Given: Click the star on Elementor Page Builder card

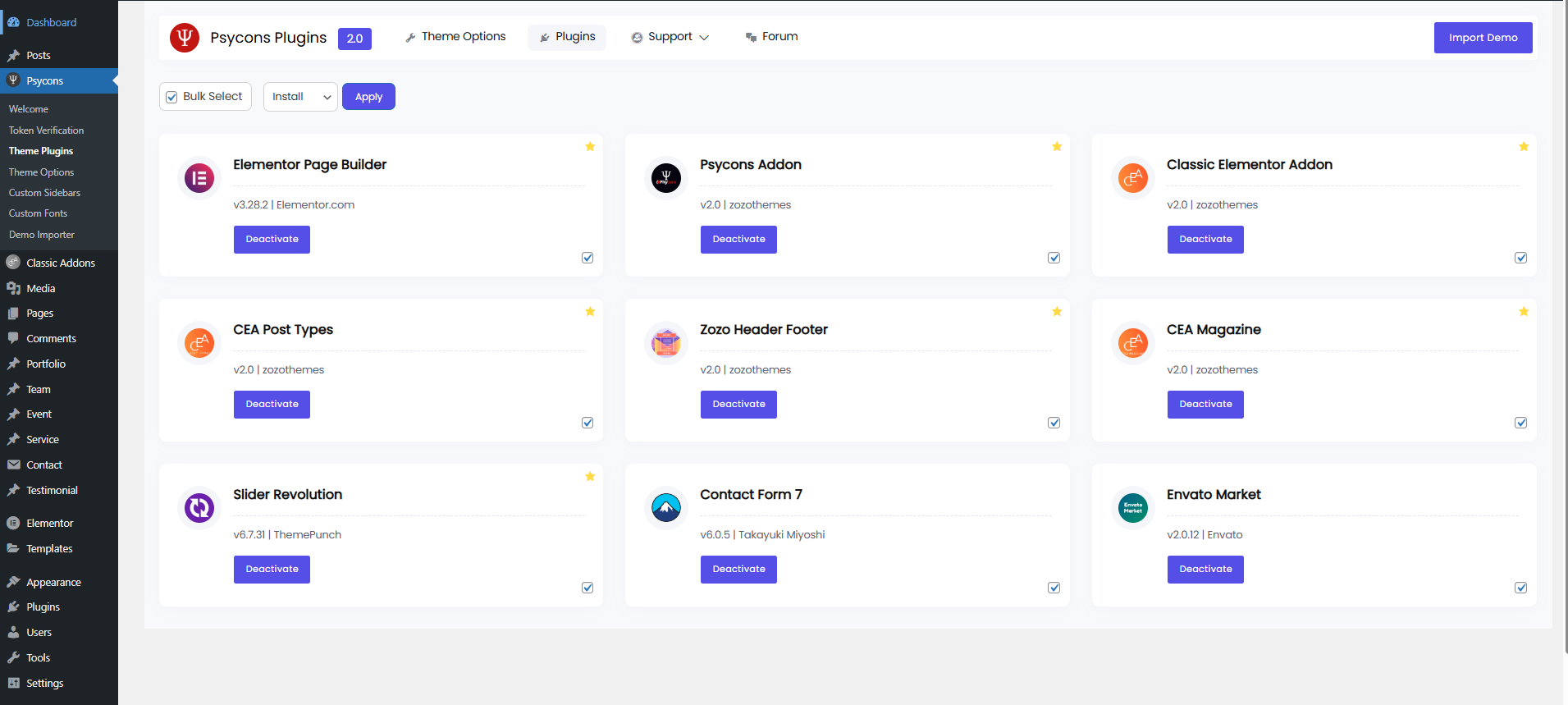Looking at the screenshot, I should coord(590,147).
